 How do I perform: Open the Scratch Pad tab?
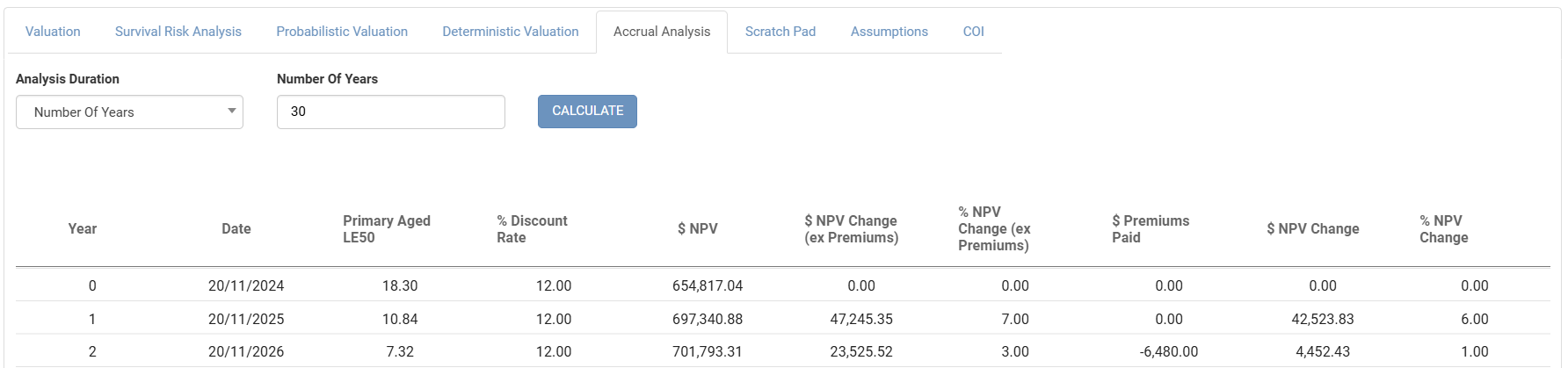pyautogui.click(x=780, y=32)
